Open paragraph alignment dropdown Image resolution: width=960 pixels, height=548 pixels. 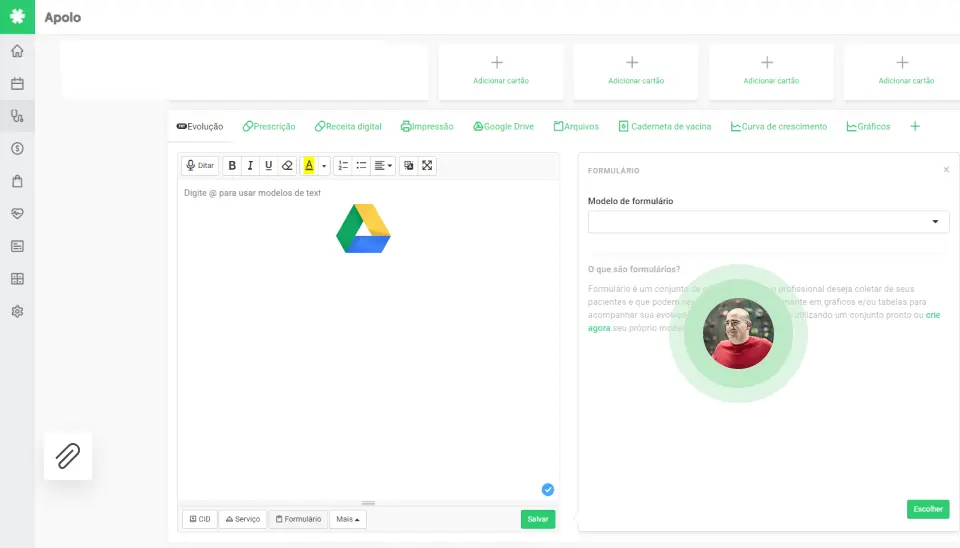click(383, 165)
